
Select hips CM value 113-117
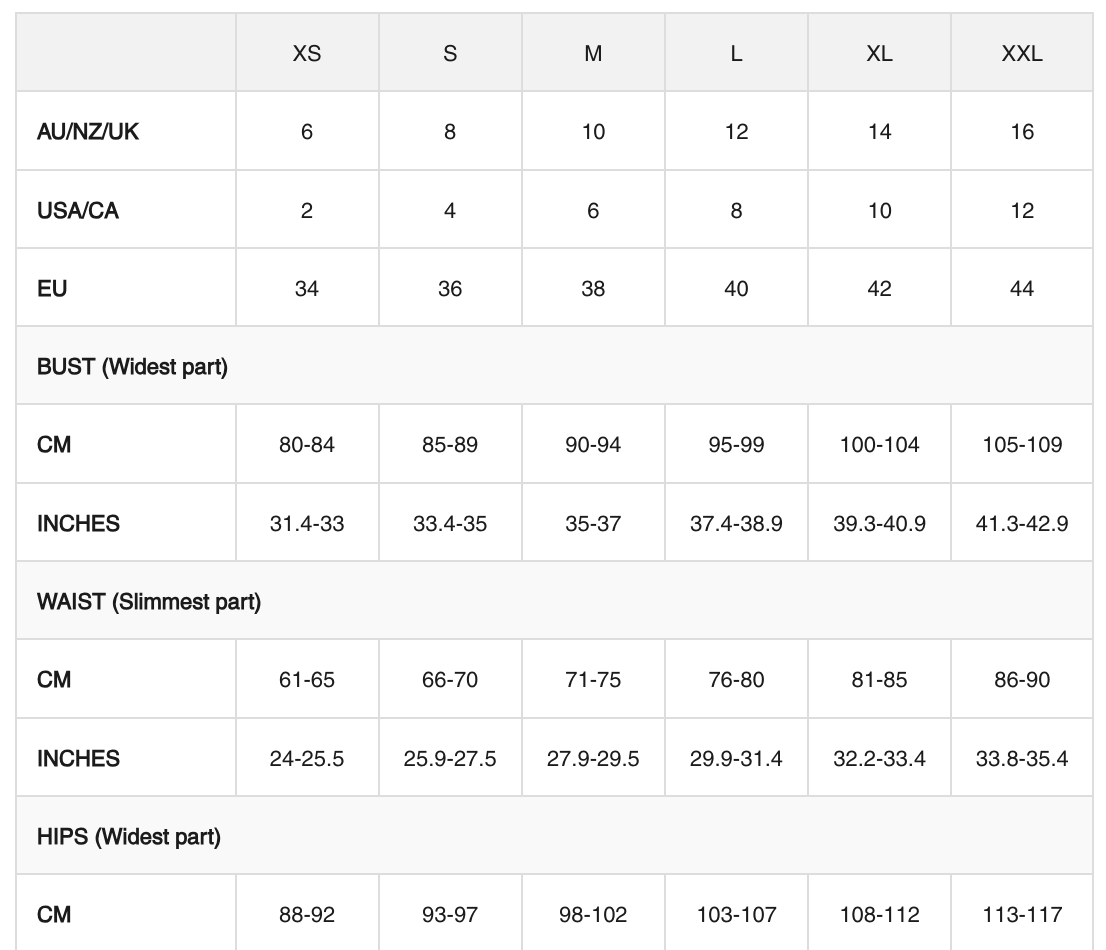[x=1022, y=914]
